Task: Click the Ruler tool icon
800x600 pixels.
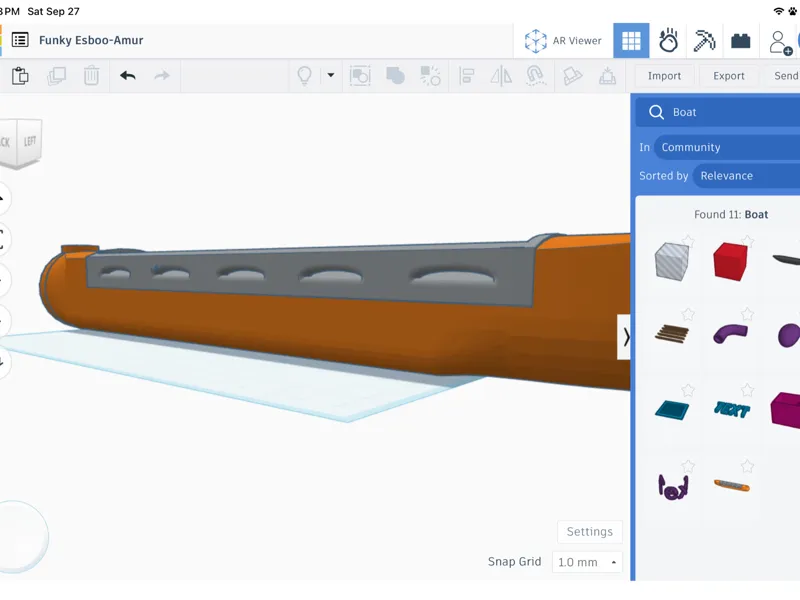Action: pos(607,76)
